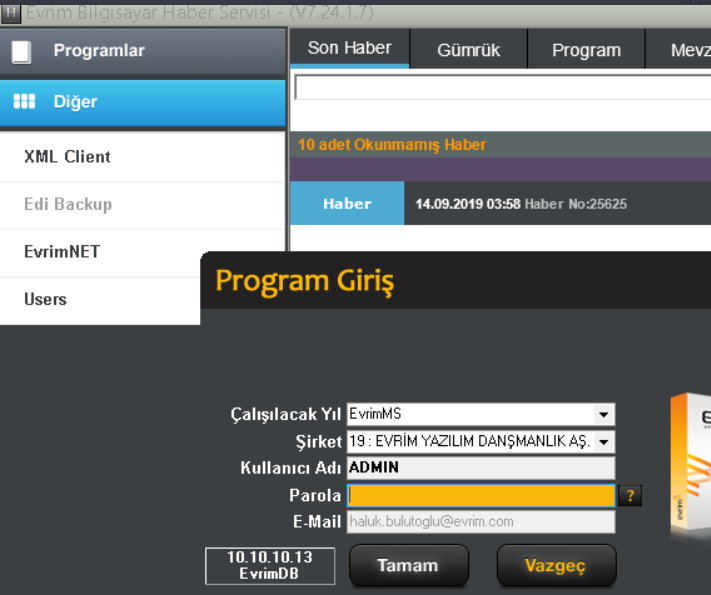This screenshot has width=711, height=595.
Task: Switch to the Son Haber tab
Action: coord(349,48)
